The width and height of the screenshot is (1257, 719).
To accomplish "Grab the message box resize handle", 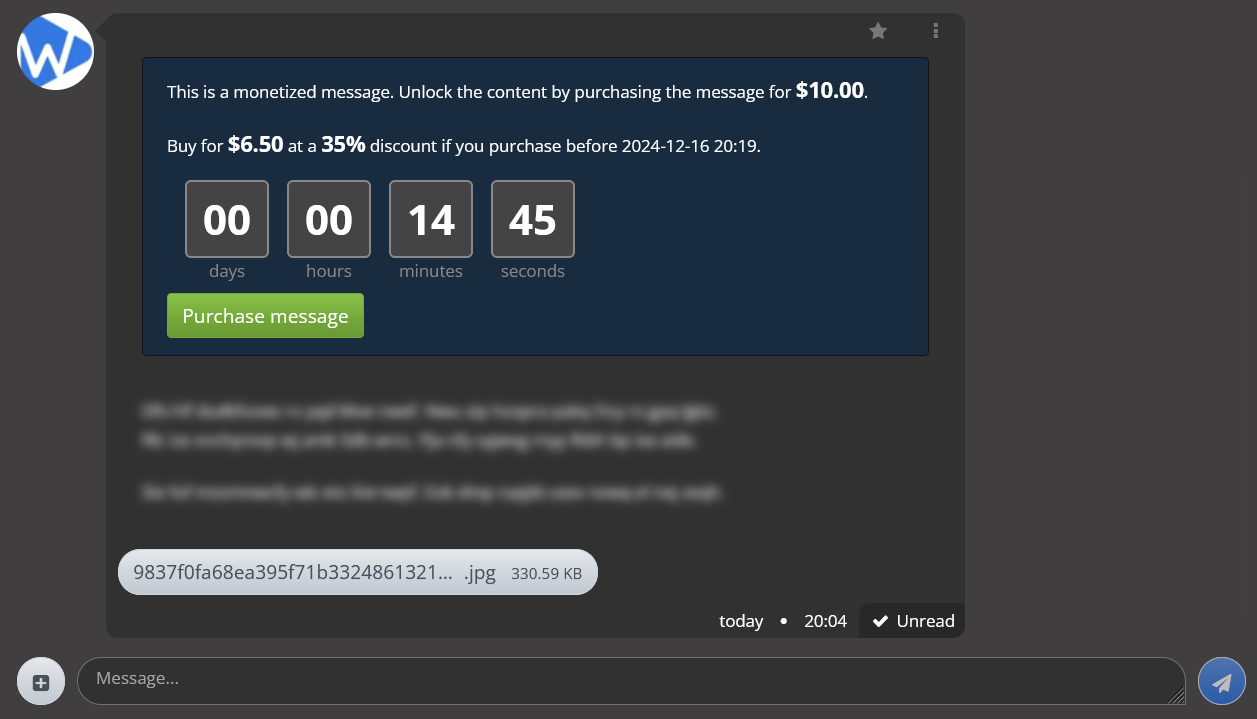I will point(1176,696).
